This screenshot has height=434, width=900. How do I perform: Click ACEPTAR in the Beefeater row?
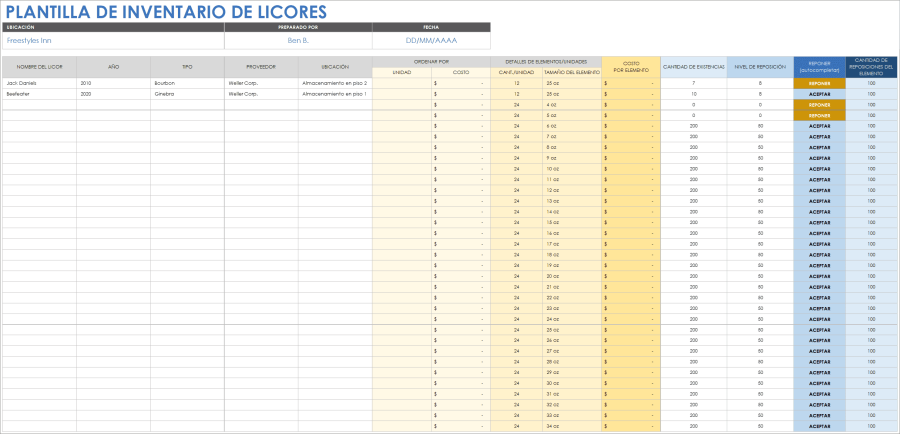pos(820,94)
